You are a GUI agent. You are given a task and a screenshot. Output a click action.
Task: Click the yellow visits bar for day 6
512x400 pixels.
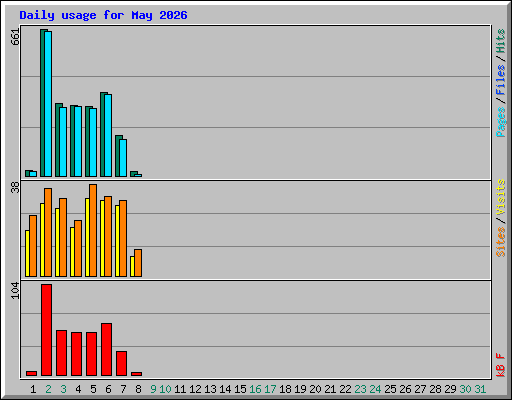coord(102,238)
